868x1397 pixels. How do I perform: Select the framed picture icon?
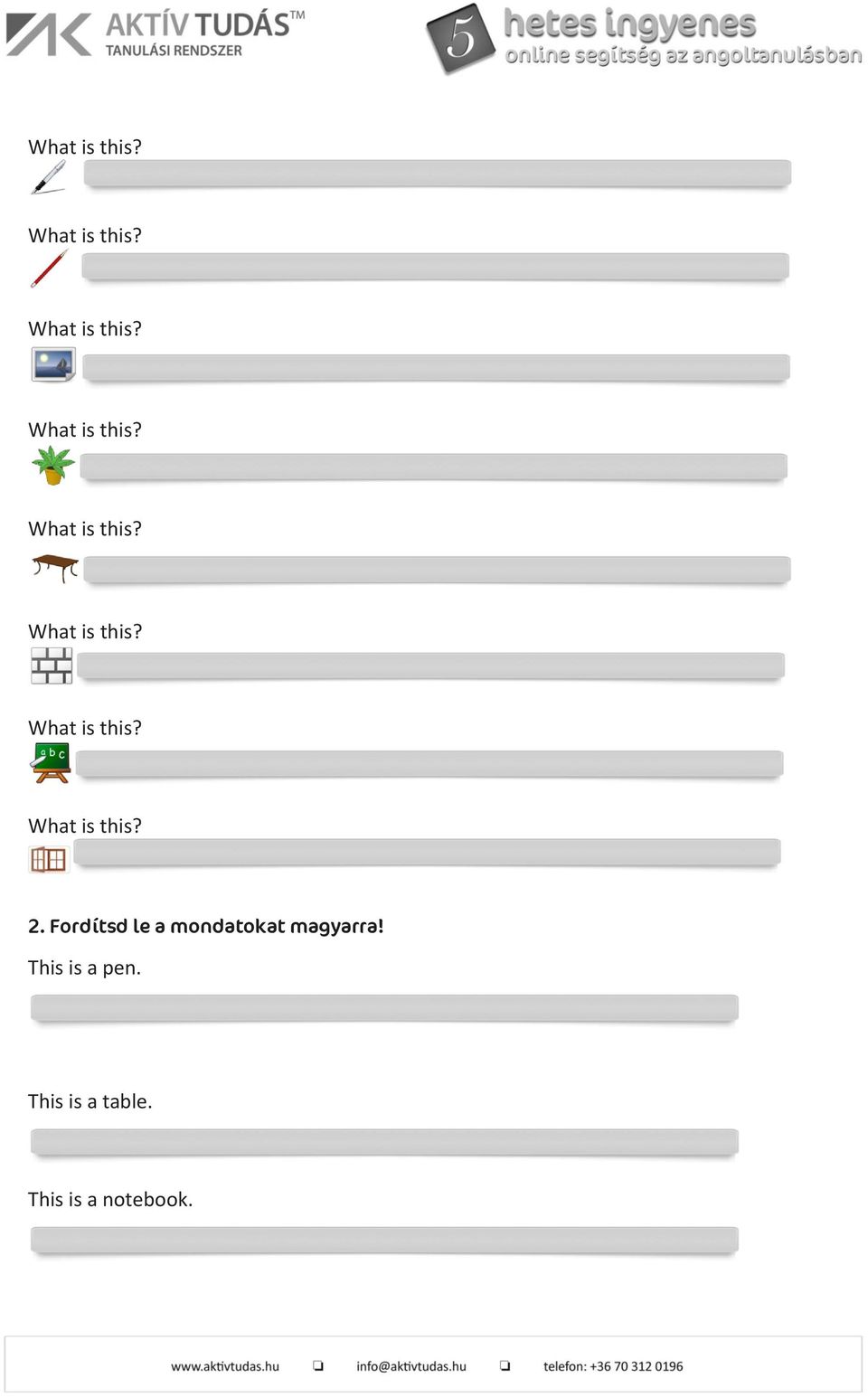(52, 364)
